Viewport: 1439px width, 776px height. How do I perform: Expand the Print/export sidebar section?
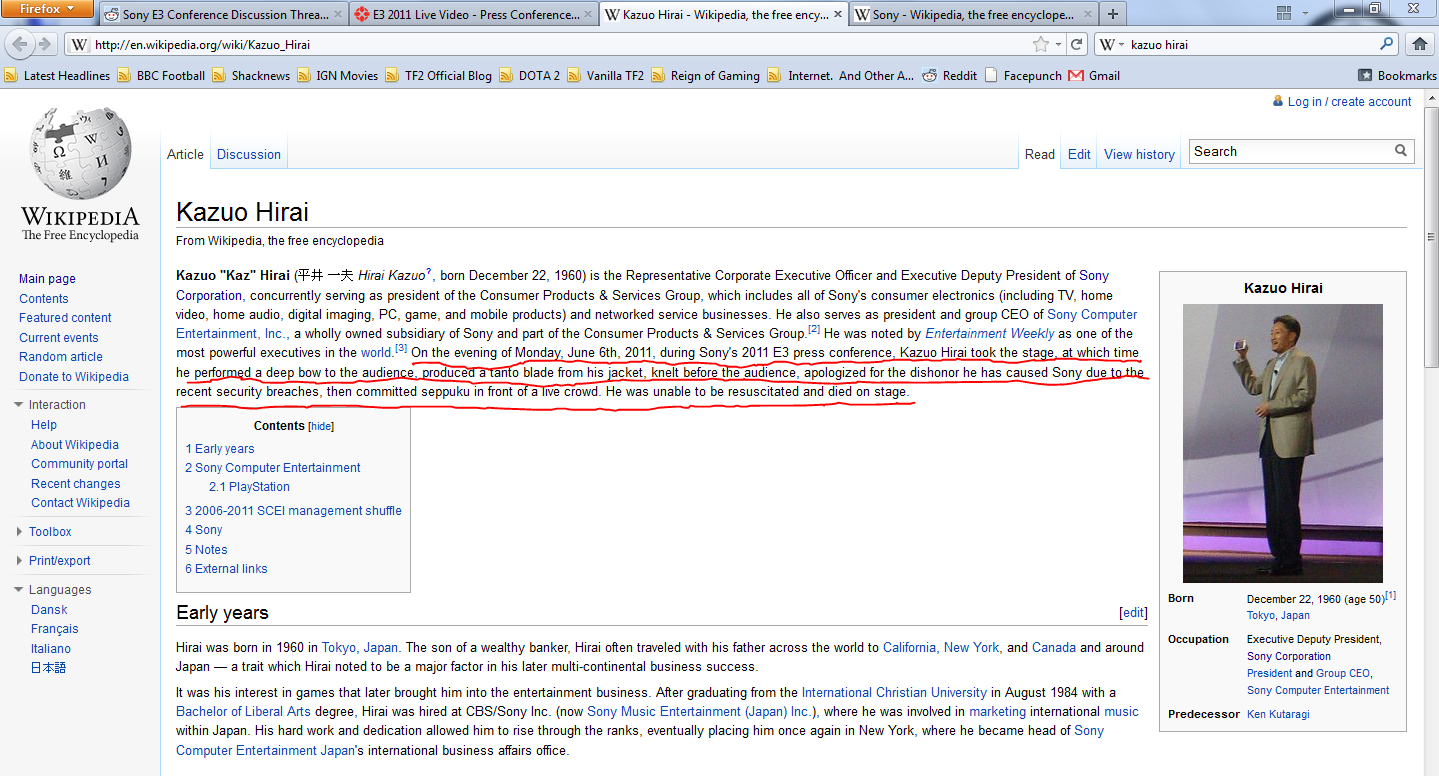19,561
